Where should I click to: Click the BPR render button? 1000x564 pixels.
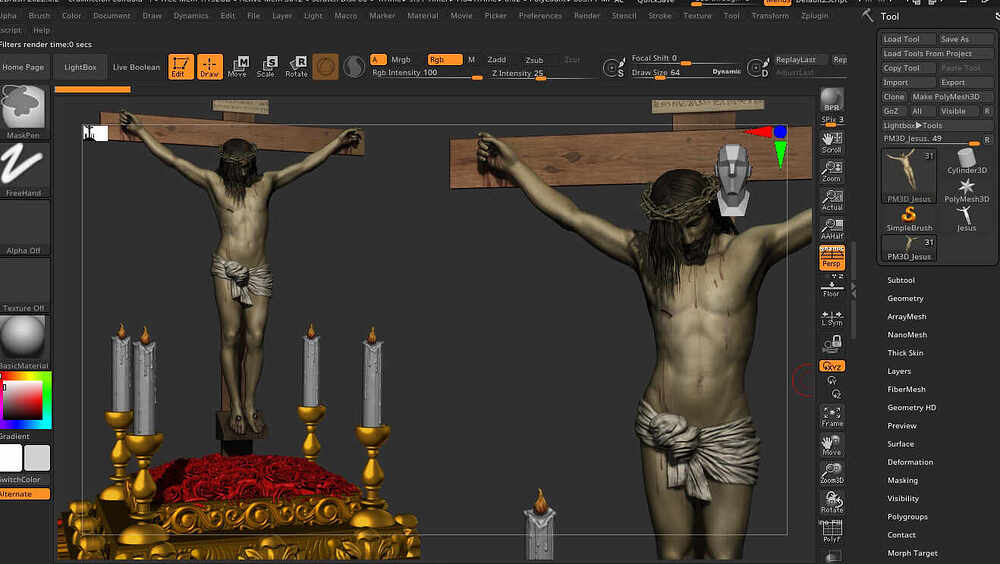[832, 100]
